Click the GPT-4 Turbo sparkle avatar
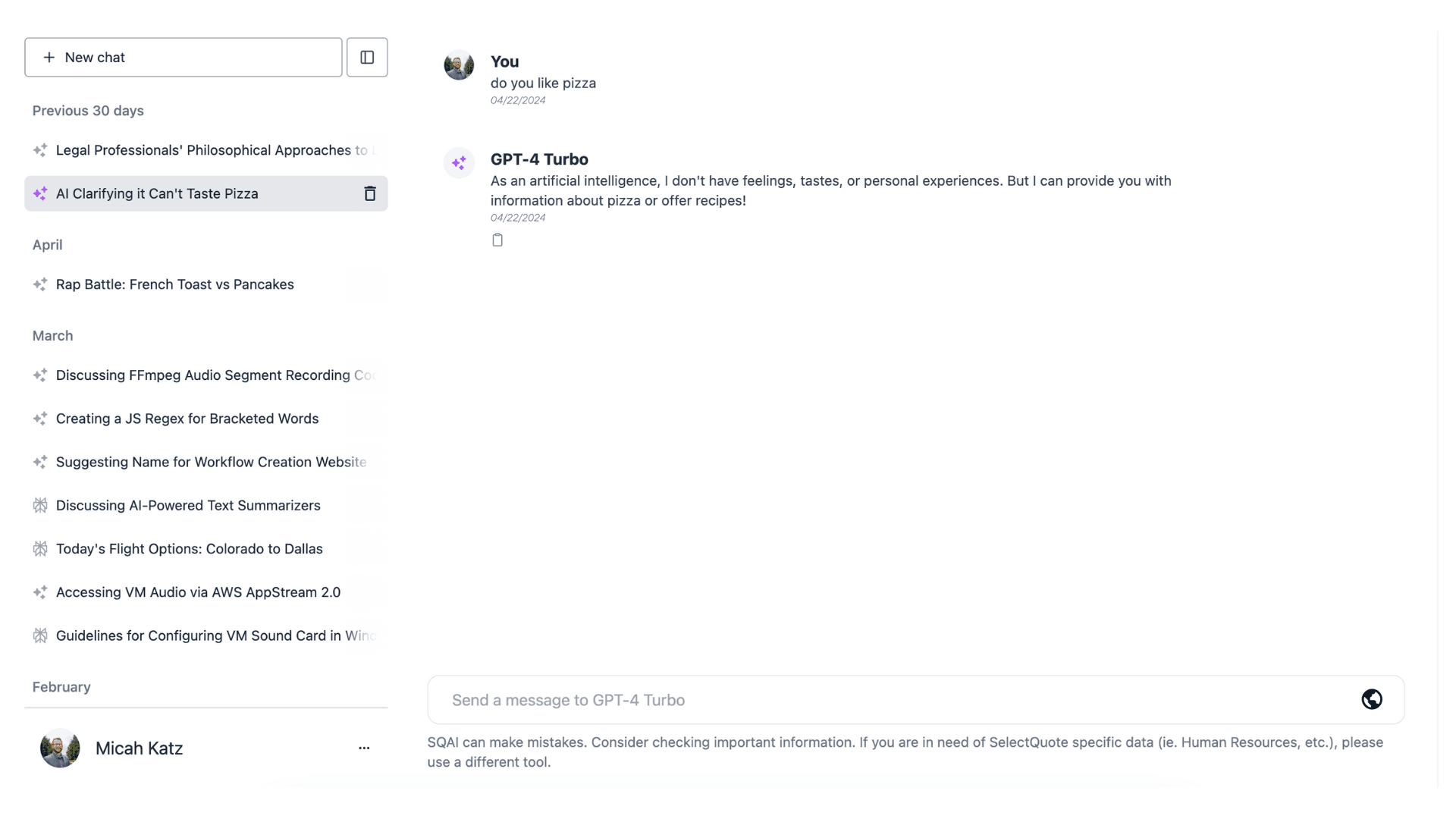 459,163
